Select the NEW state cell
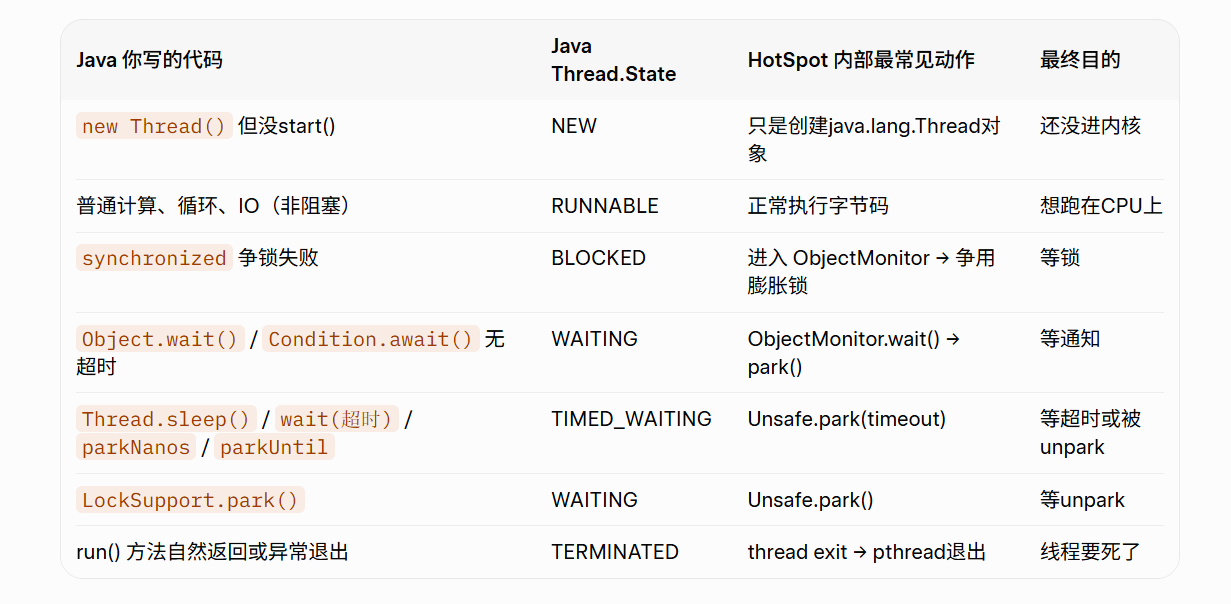The image size is (1231, 604). coord(574,126)
